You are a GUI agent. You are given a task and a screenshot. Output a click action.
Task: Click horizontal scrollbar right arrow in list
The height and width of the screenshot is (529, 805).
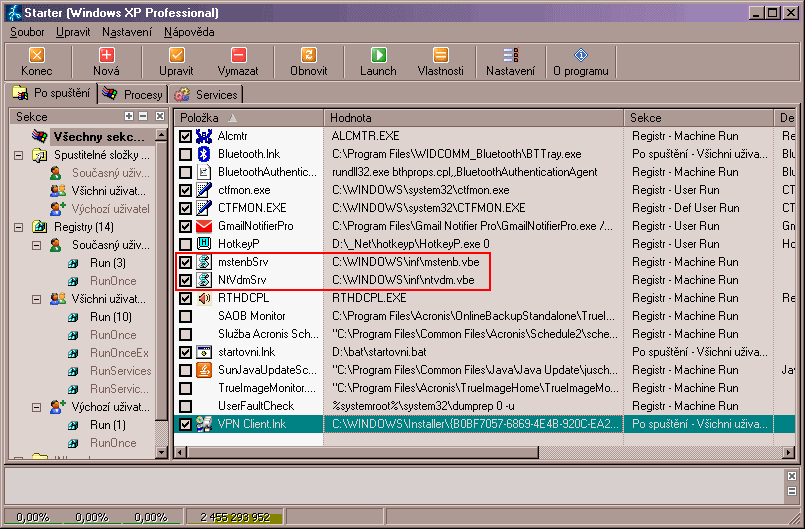tap(789, 452)
